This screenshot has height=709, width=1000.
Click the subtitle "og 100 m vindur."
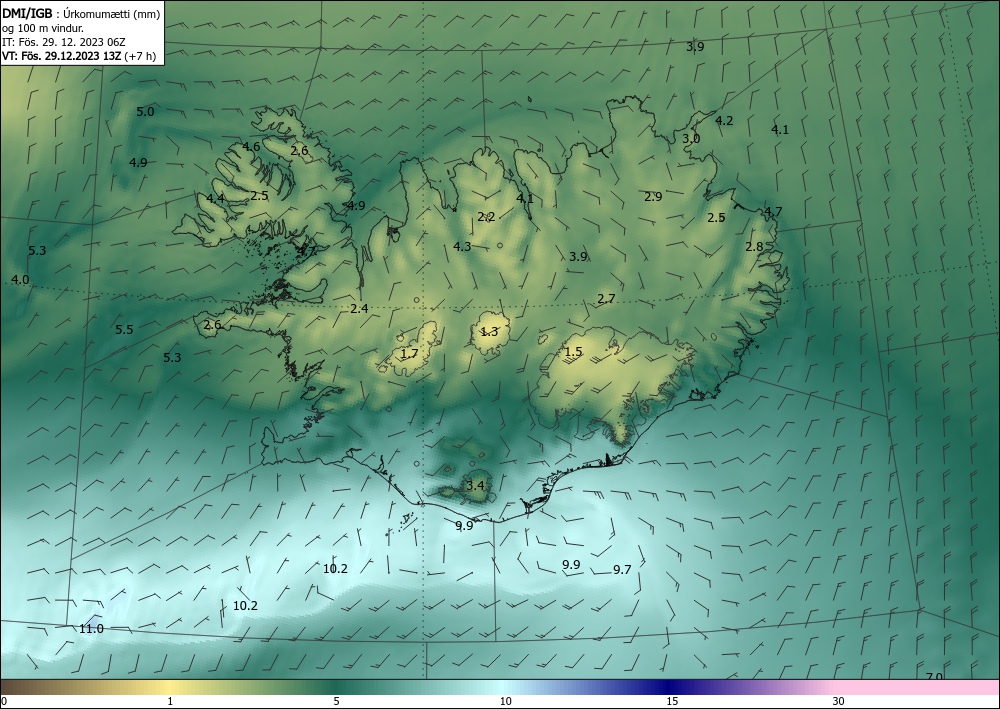(x=42, y=27)
